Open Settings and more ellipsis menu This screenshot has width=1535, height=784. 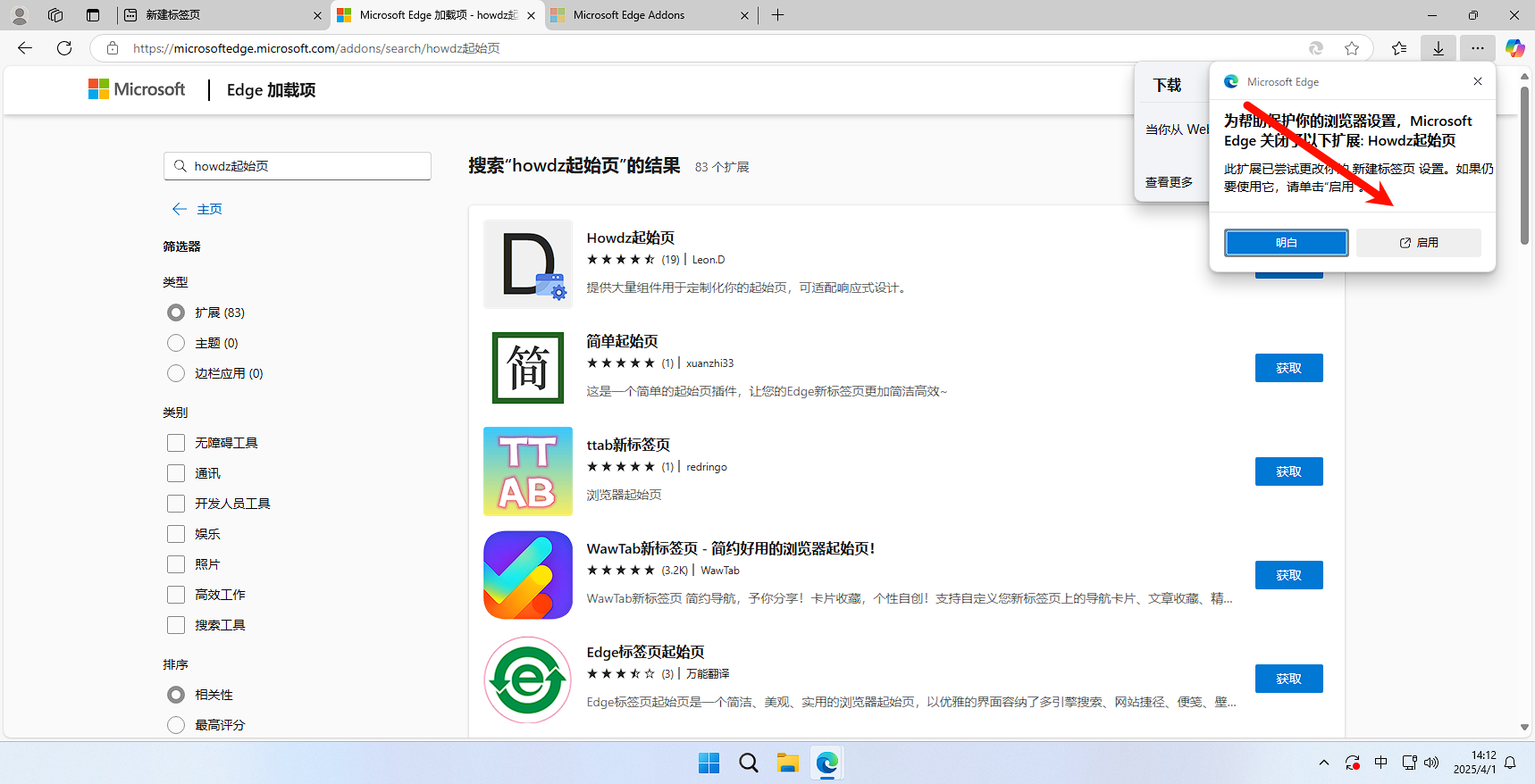1478,48
